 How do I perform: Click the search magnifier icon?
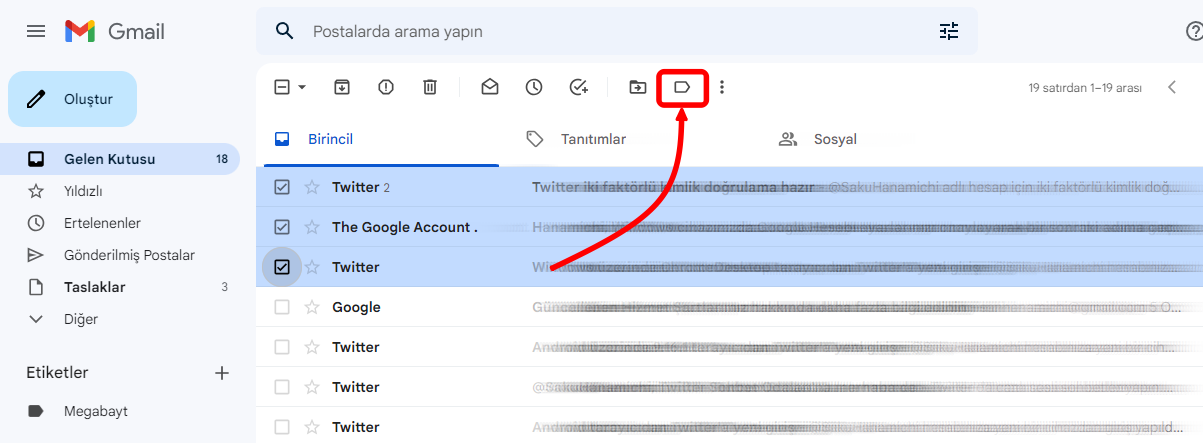pos(285,31)
